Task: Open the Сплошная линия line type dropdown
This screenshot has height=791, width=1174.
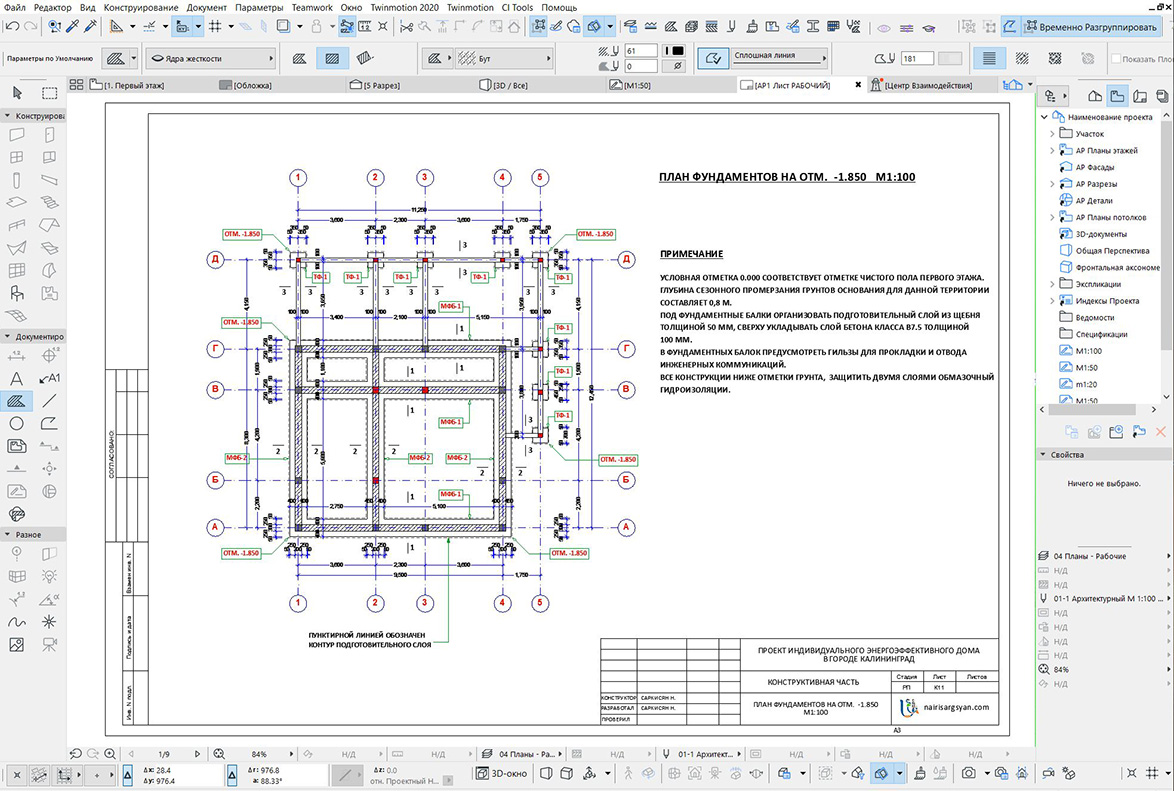Action: click(x=779, y=58)
